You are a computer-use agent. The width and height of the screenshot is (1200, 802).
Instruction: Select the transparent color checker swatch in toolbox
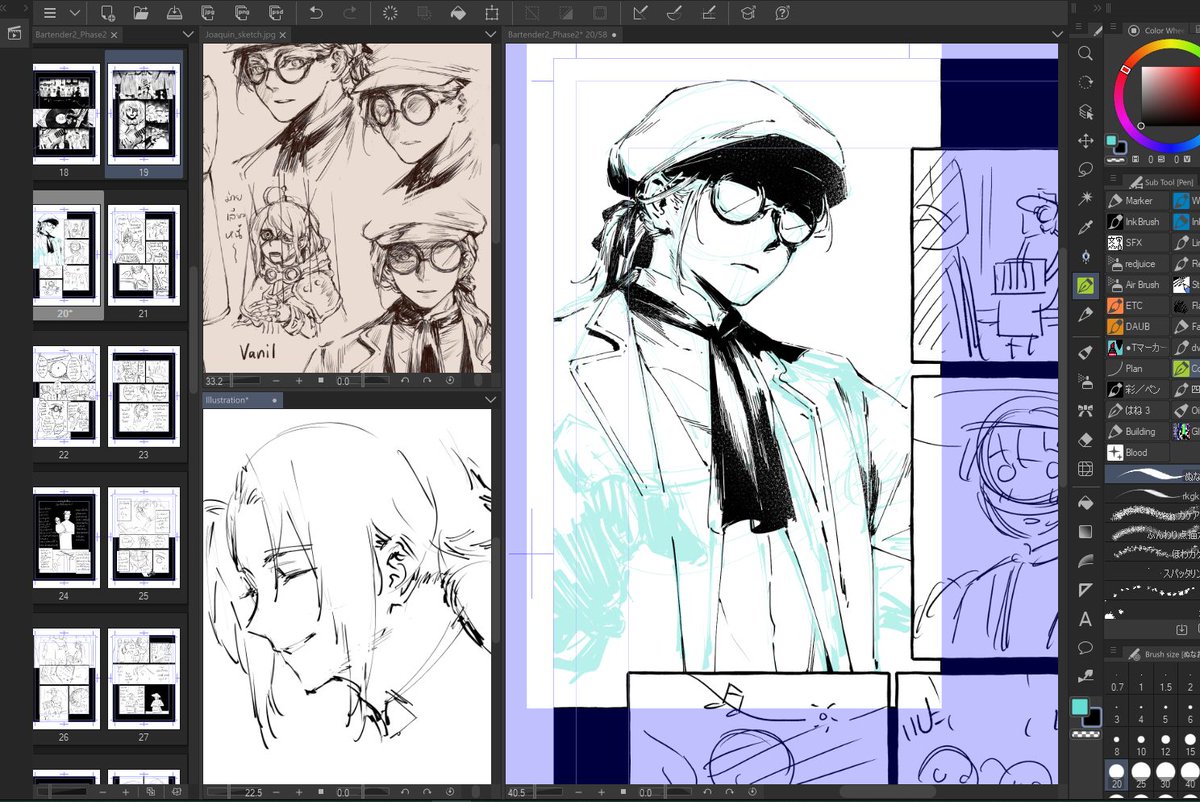click(1086, 734)
